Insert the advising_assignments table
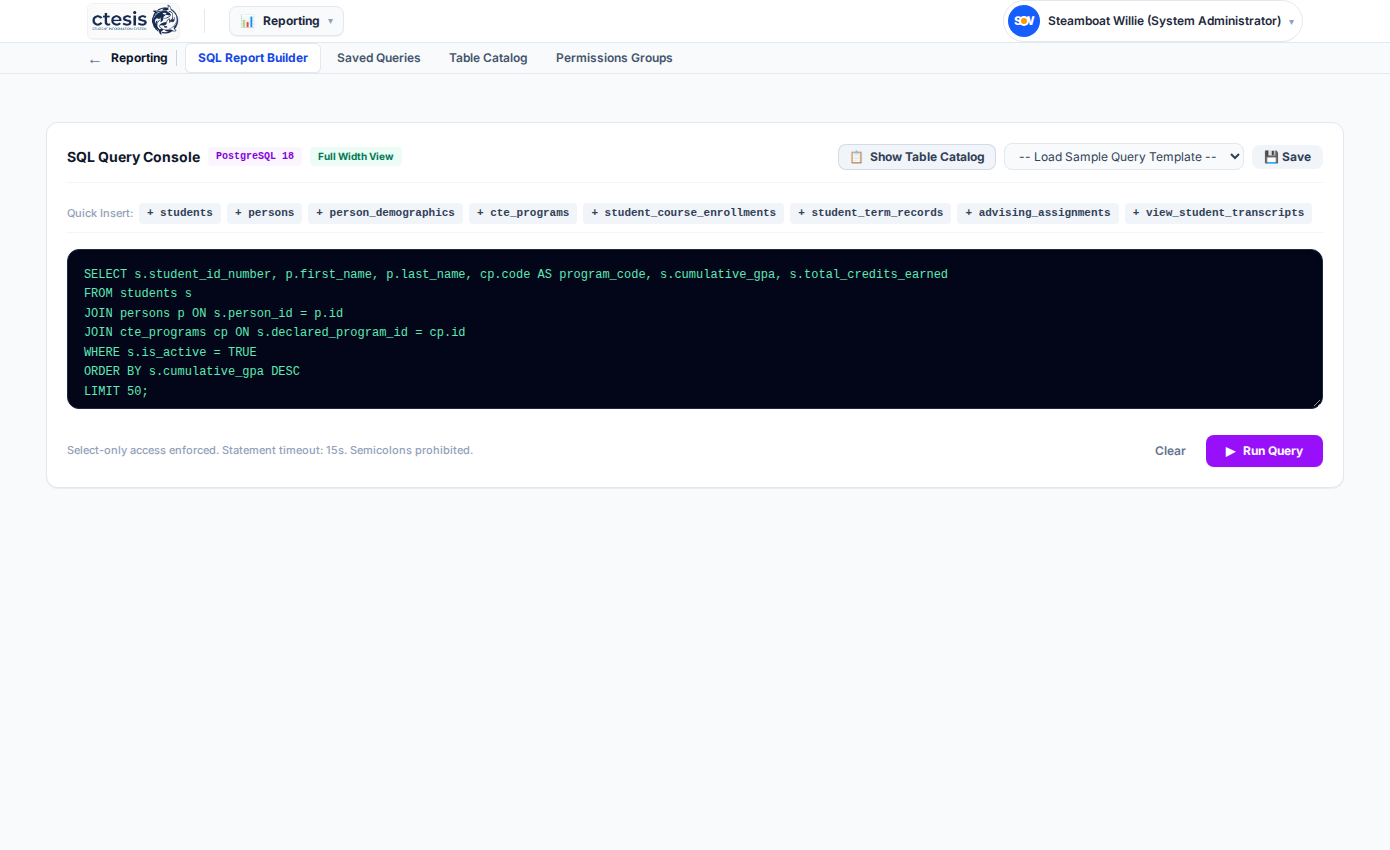Viewport: 1390px width, 850px height. (x=1038, y=213)
